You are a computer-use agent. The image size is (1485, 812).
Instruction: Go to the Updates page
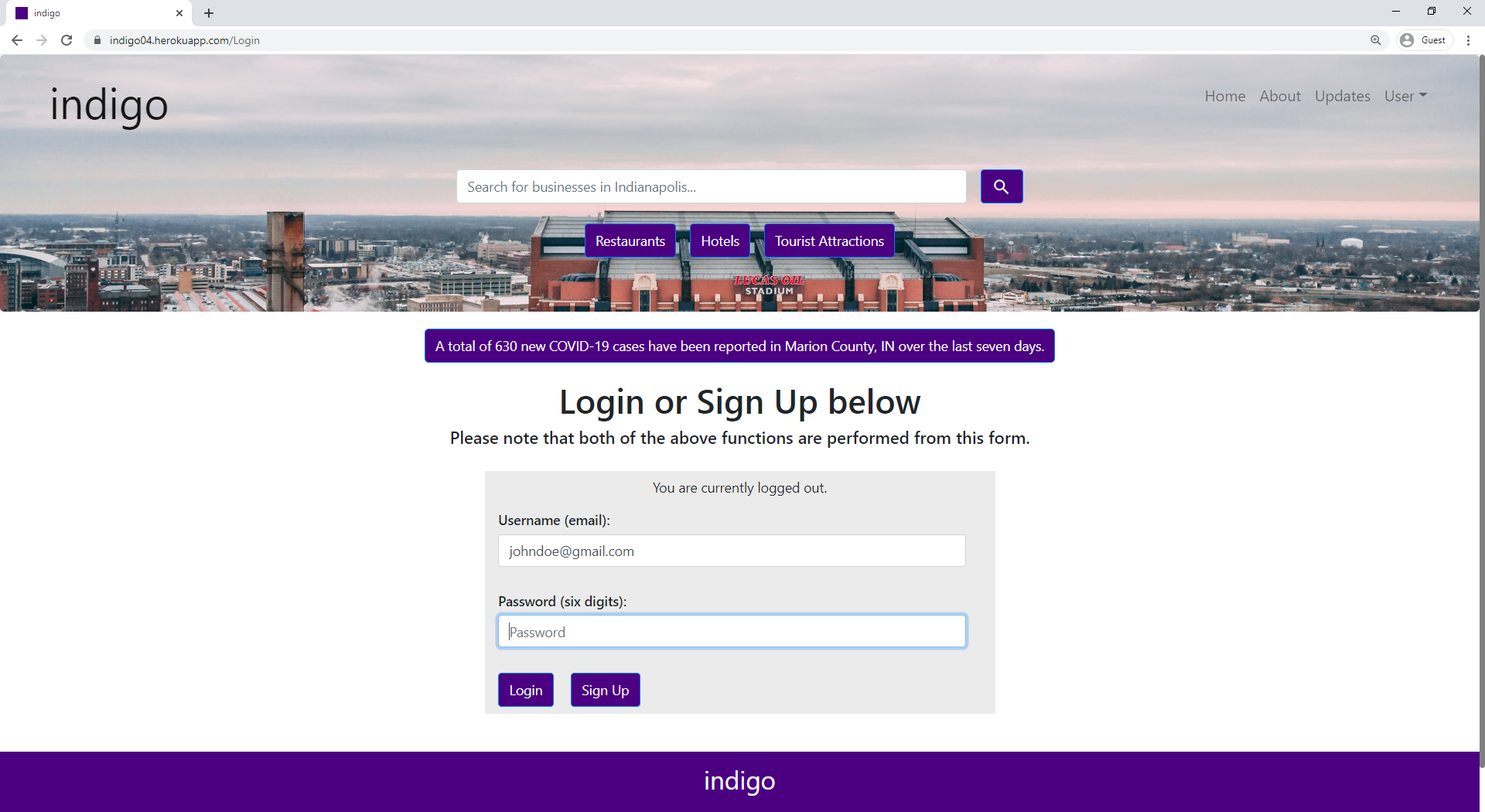[1343, 96]
